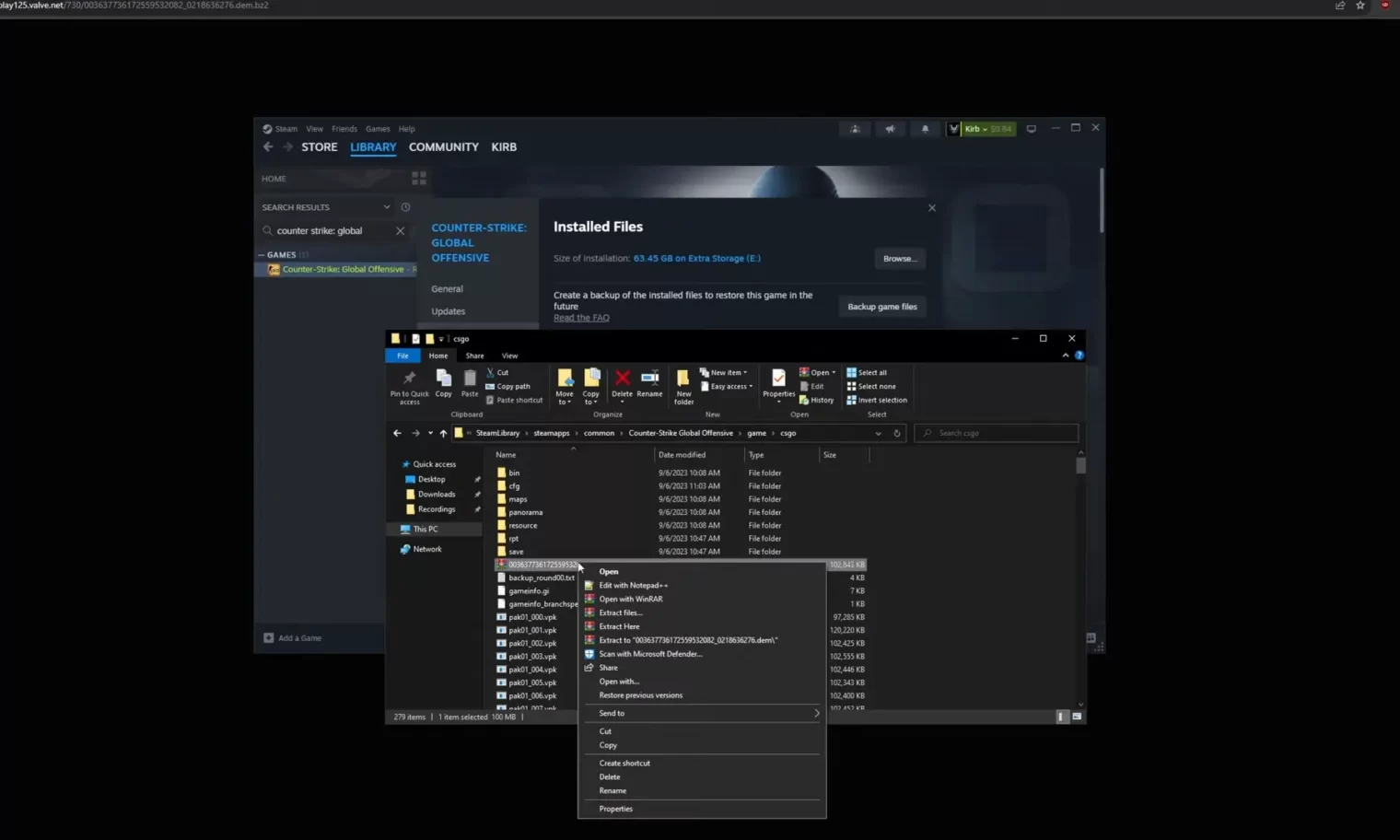
Task: Open the ribbon Open dropdown
Action: click(x=817, y=373)
